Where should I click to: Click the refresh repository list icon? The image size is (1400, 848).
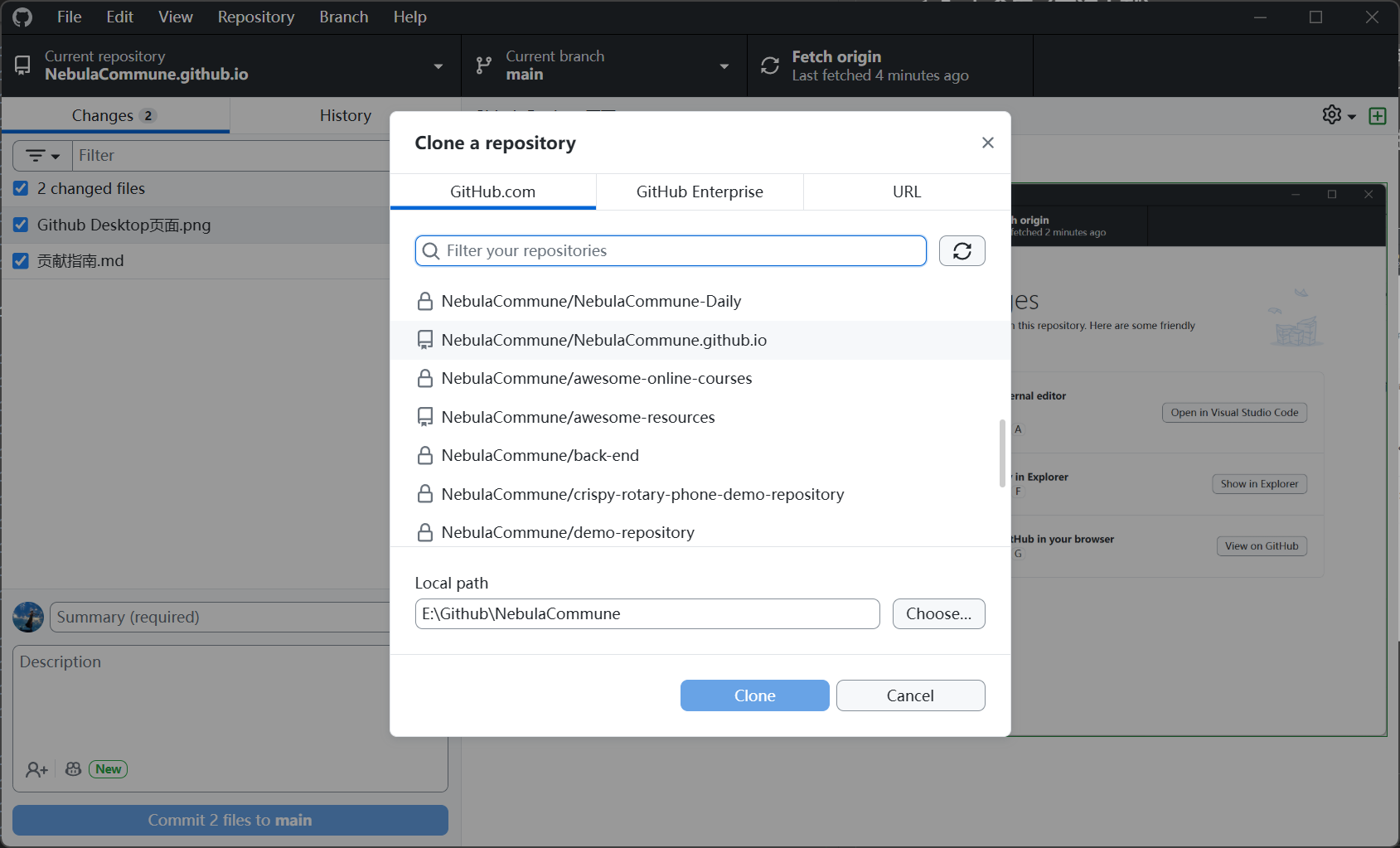click(x=962, y=251)
